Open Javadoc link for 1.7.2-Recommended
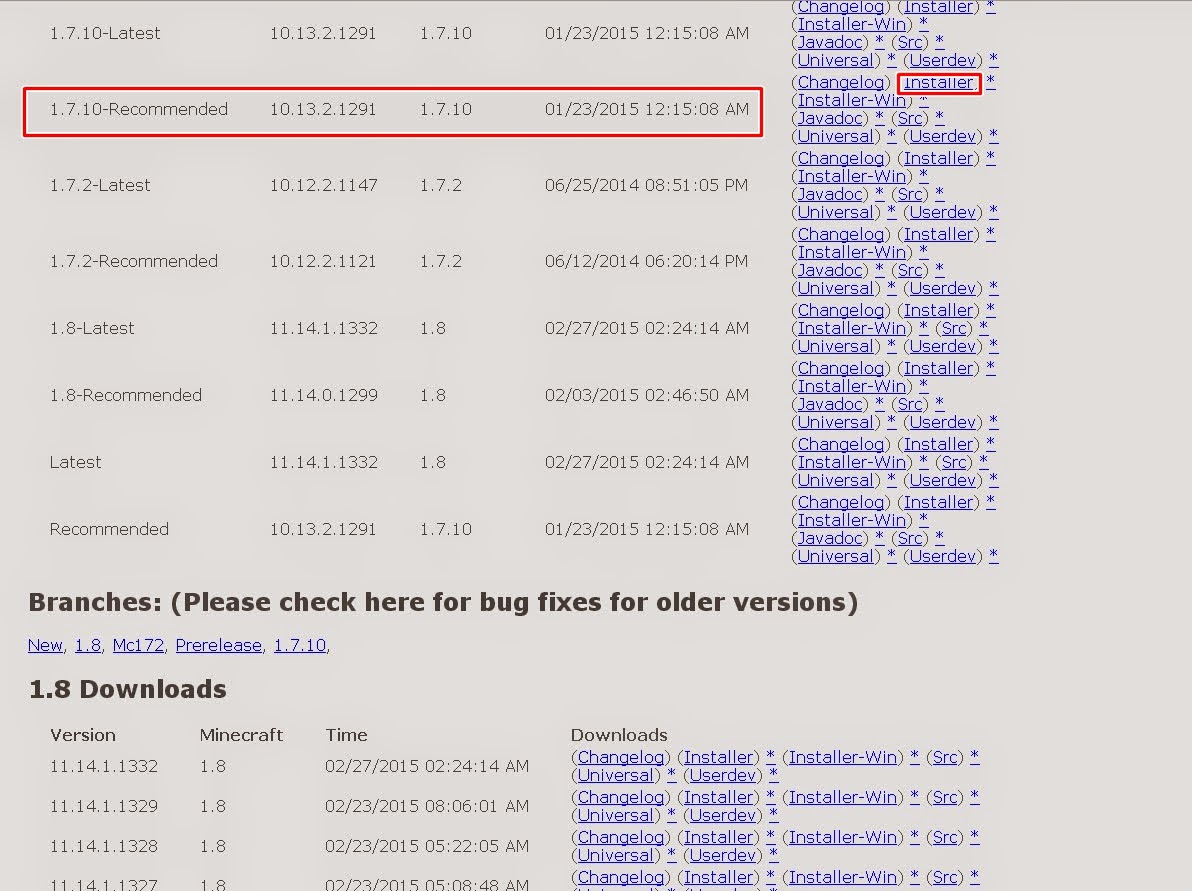1192x891 pixels. click(831, 271)
